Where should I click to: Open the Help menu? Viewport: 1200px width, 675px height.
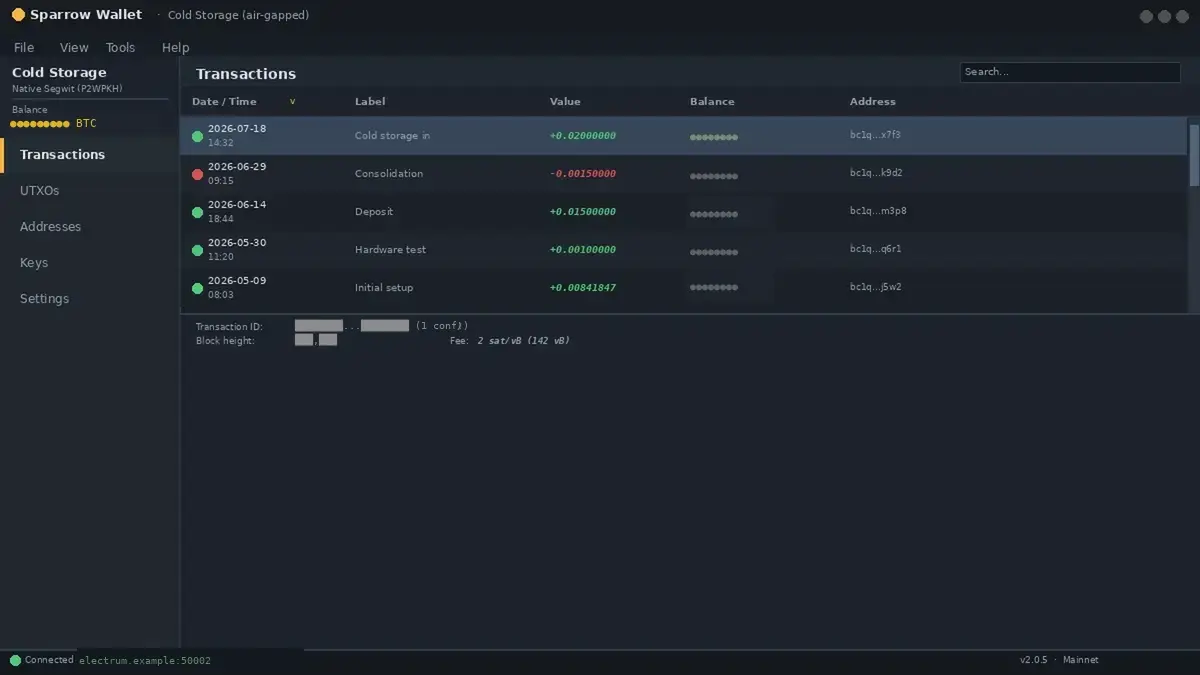click(175, 47)
